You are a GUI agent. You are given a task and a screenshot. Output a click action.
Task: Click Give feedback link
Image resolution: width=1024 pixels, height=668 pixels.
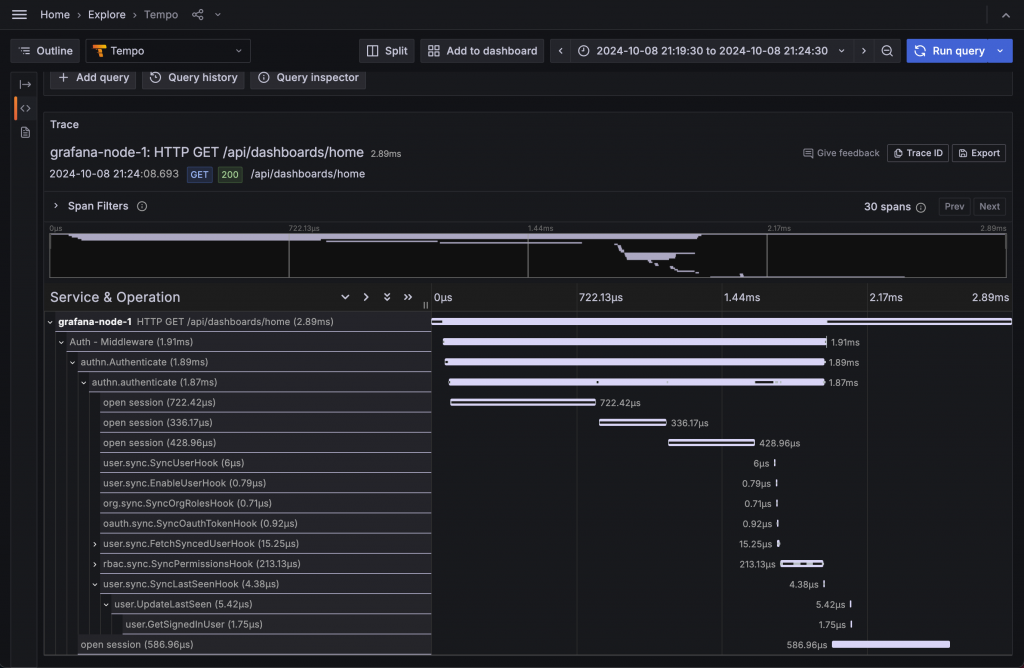pyautogui.click(x=841, y=153)
